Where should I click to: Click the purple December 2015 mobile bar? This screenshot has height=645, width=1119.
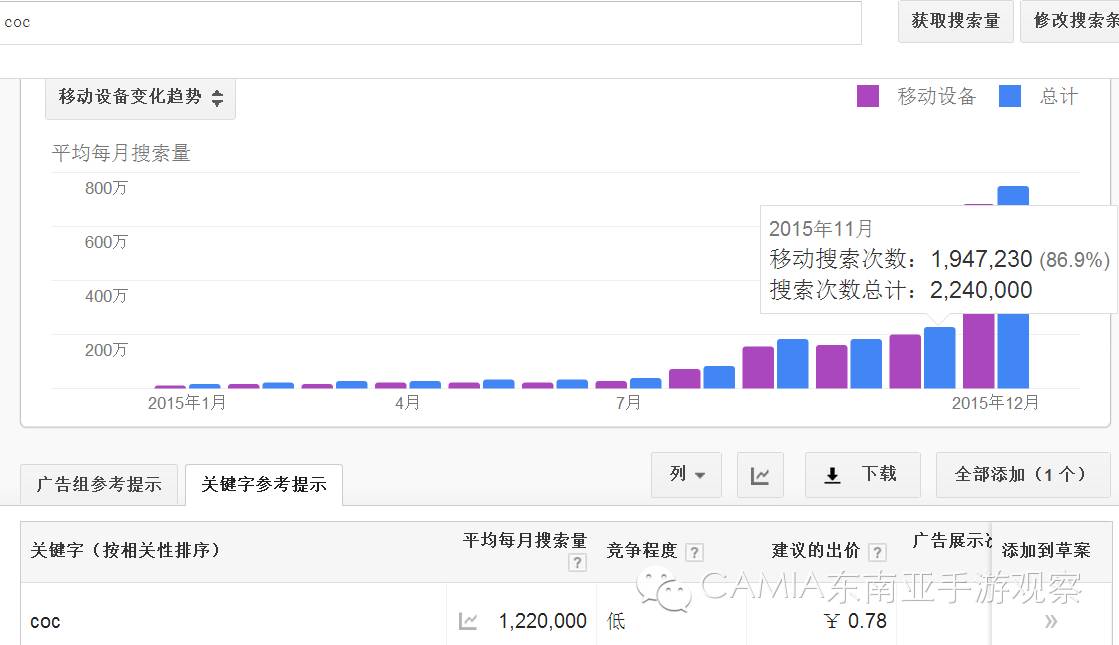coord(978,350)
